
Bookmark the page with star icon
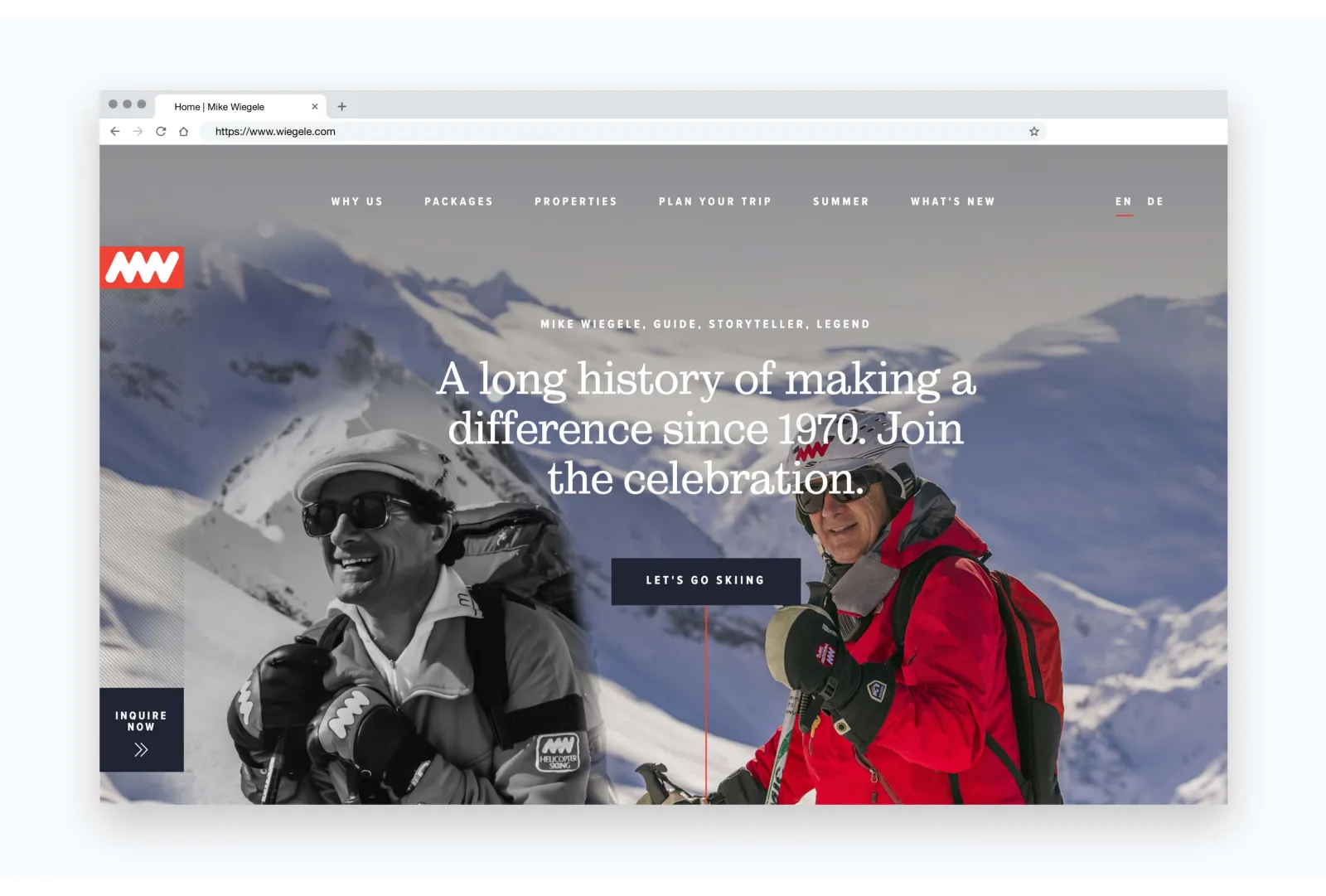coord(1034,131)
